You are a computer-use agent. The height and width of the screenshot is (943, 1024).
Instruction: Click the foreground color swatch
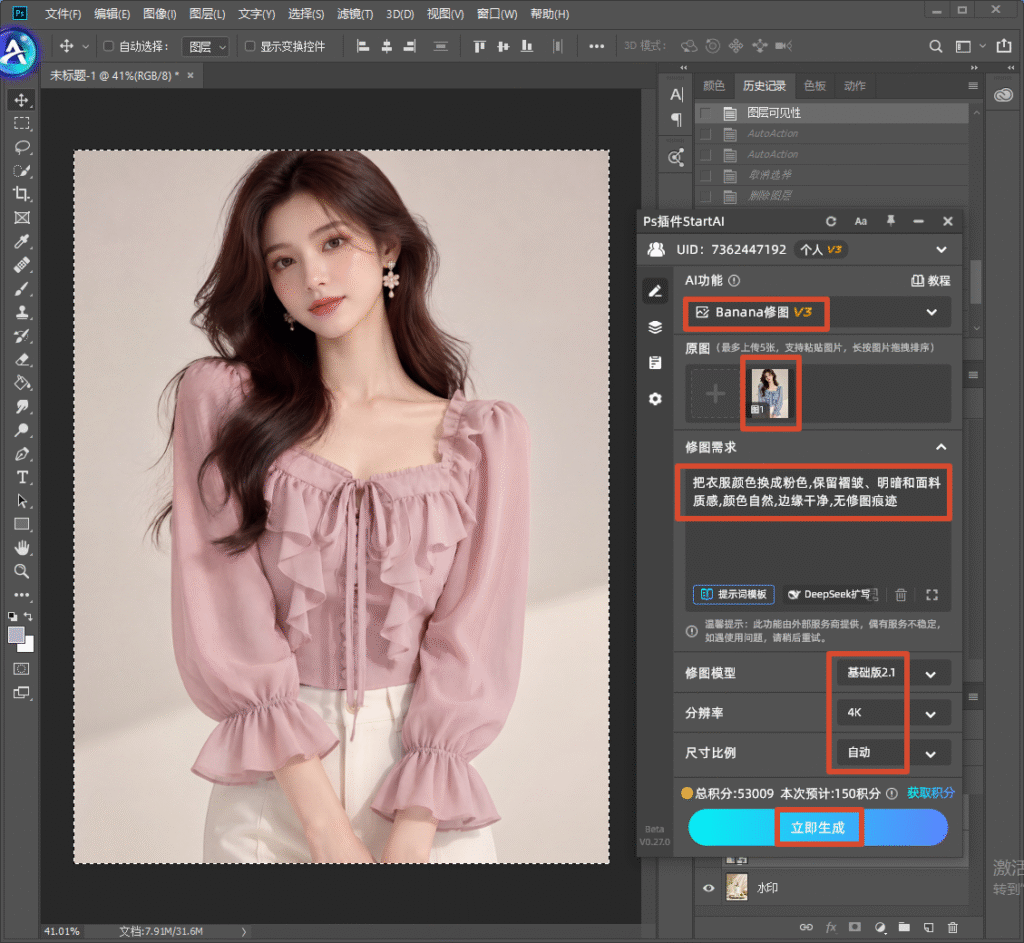click(x=16, y=634)
